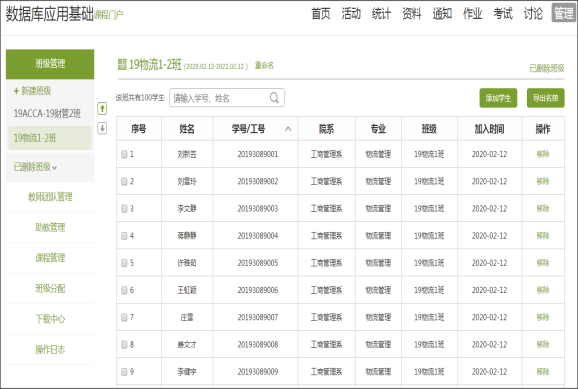
Task: Click the sort caret in 学号/工号 header
Action: pyautogui.click(x=288, y=129)
